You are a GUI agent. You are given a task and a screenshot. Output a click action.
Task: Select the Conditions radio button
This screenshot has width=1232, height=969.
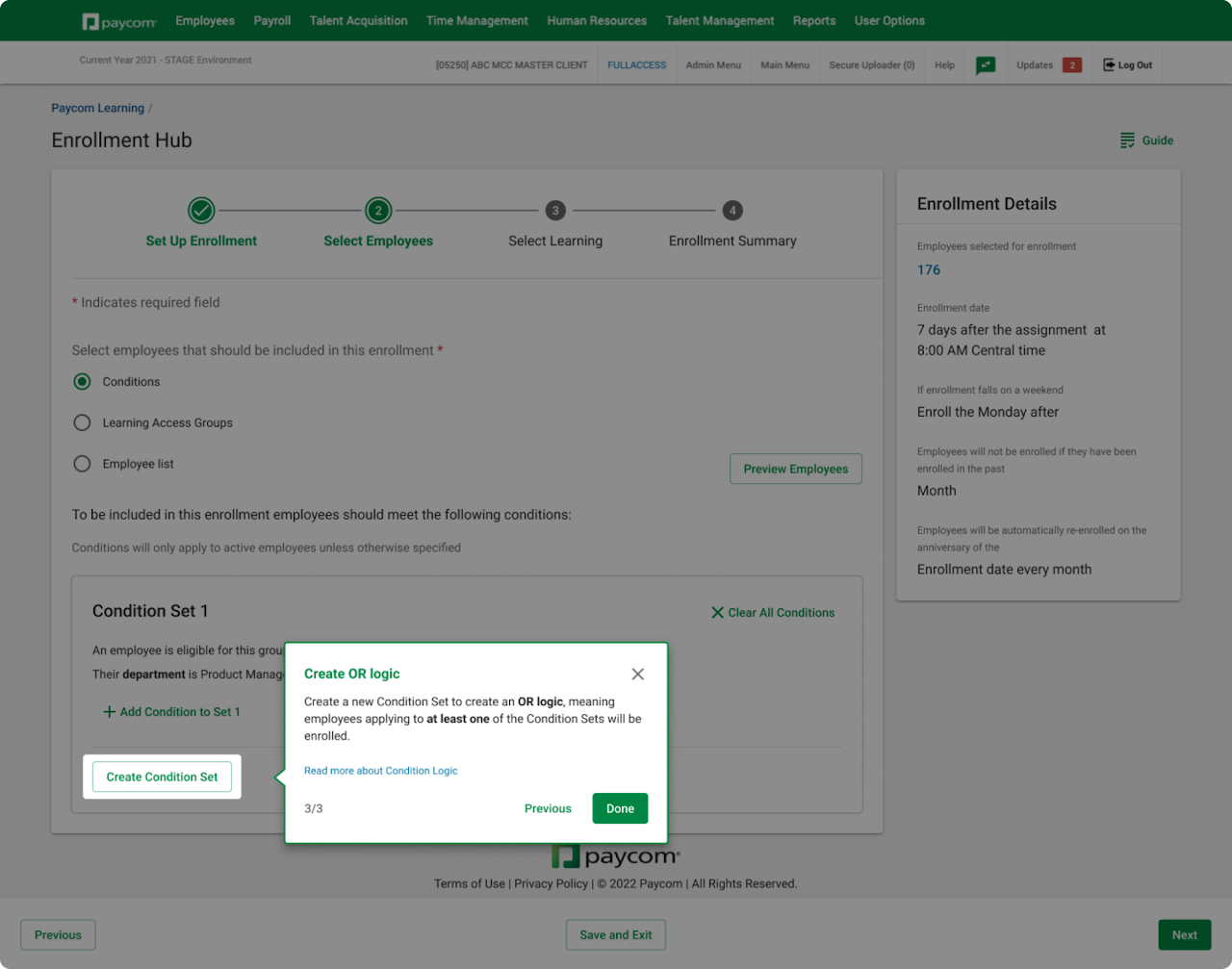pos(83,382)
